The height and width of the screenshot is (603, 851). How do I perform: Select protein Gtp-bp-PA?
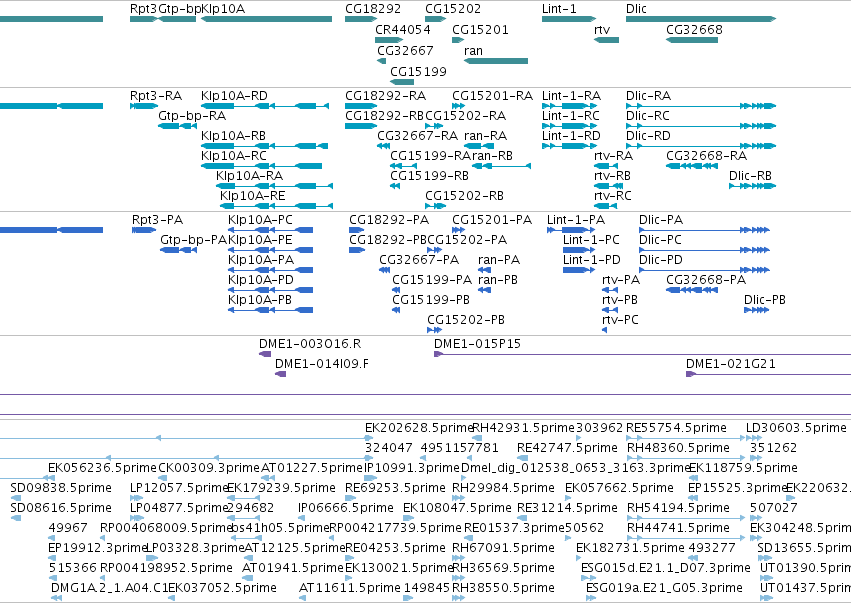179,250
